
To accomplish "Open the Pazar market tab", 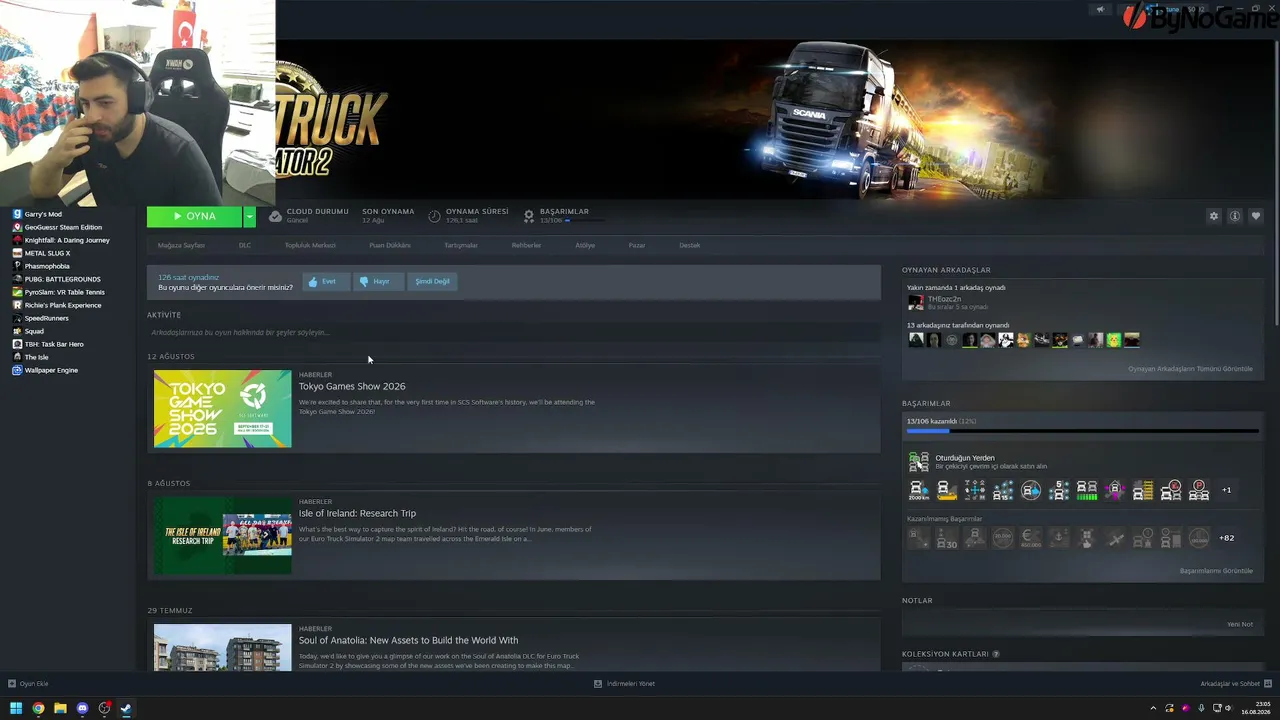I will [637, 245].
